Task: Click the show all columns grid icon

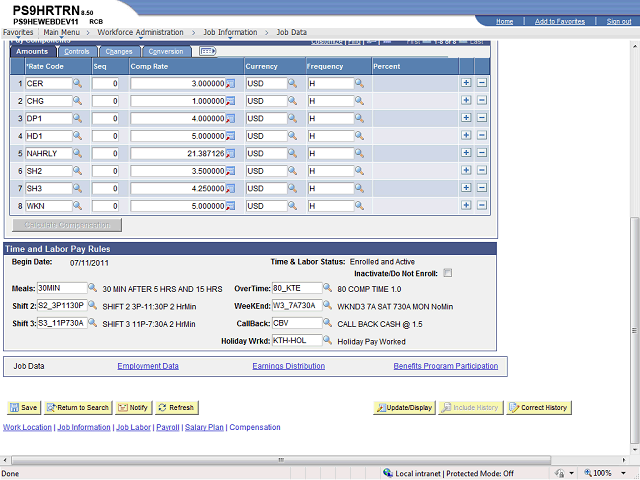Action: [207, 51]
